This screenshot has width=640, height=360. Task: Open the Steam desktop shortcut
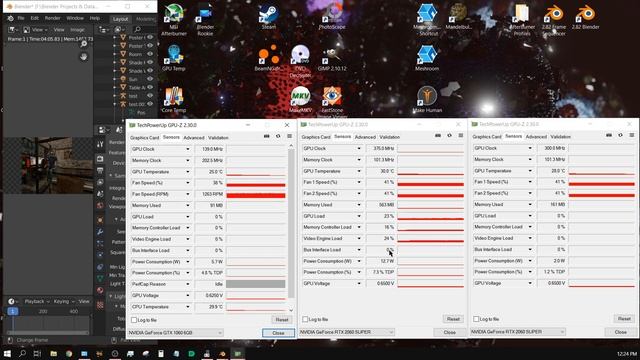268,16
